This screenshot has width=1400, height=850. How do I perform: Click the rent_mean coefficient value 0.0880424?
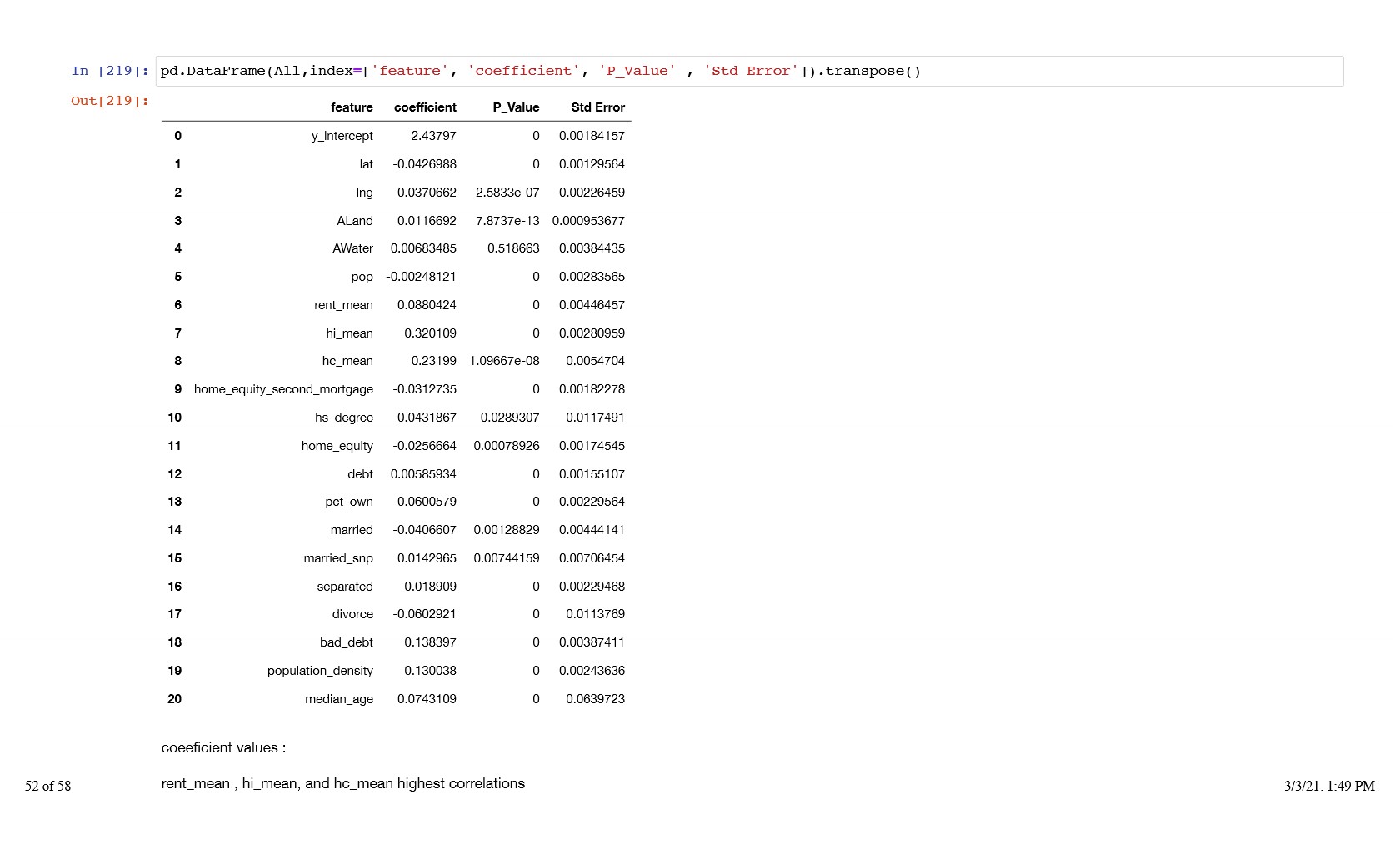click(x=427, y=305)
